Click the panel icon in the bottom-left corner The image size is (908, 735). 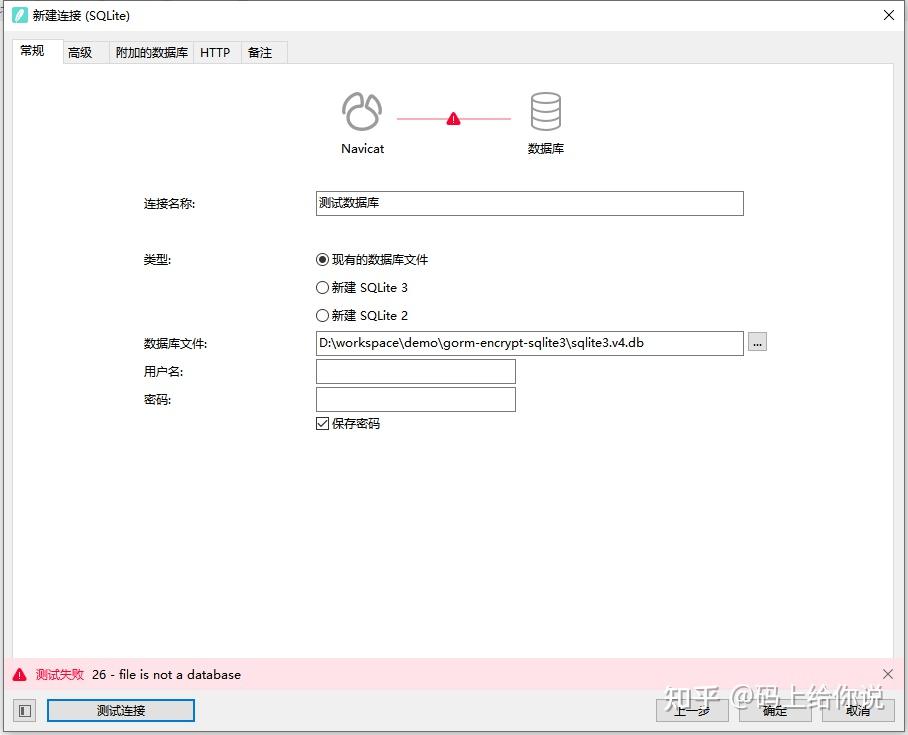click(x=23, y=710)
